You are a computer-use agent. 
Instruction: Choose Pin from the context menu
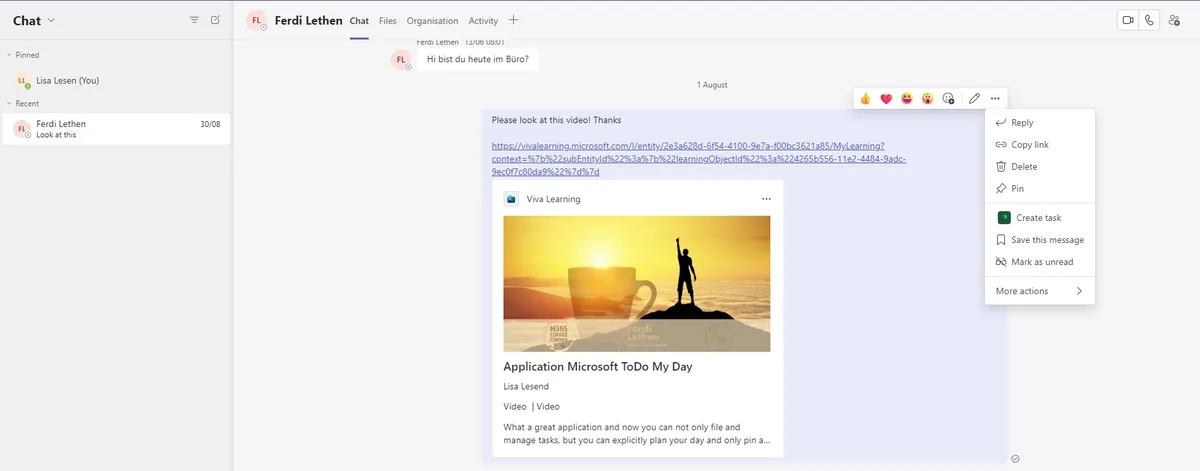[x=1040, y=189]
